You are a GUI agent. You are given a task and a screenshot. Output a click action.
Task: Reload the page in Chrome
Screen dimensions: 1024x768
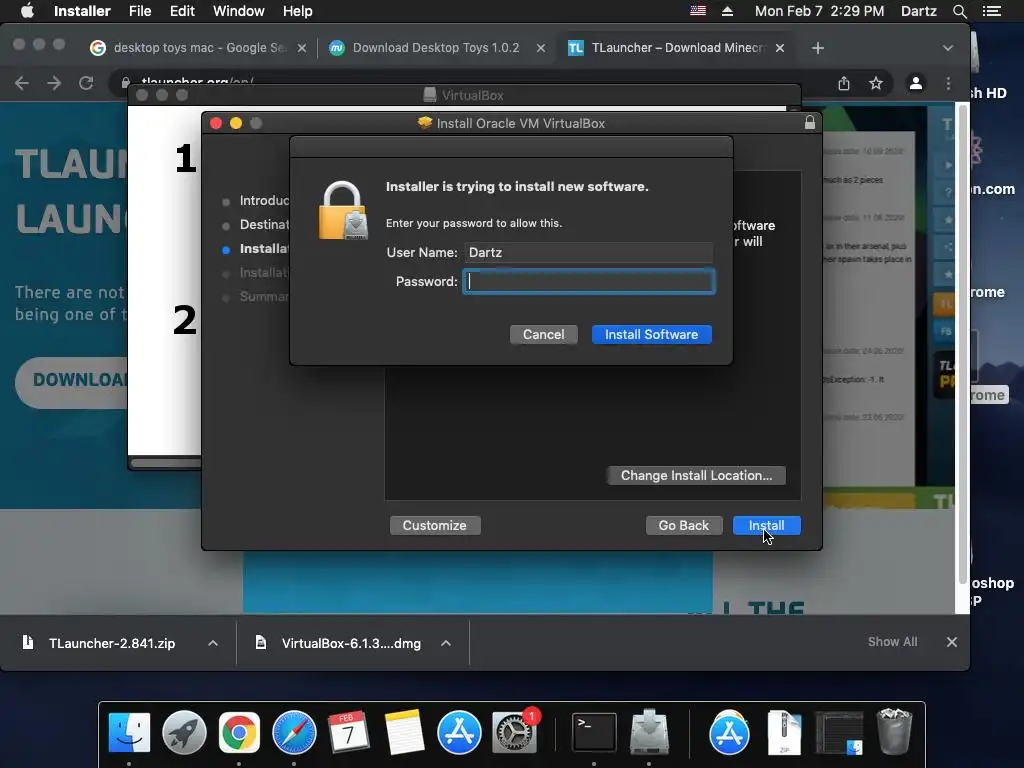[86, 83]
